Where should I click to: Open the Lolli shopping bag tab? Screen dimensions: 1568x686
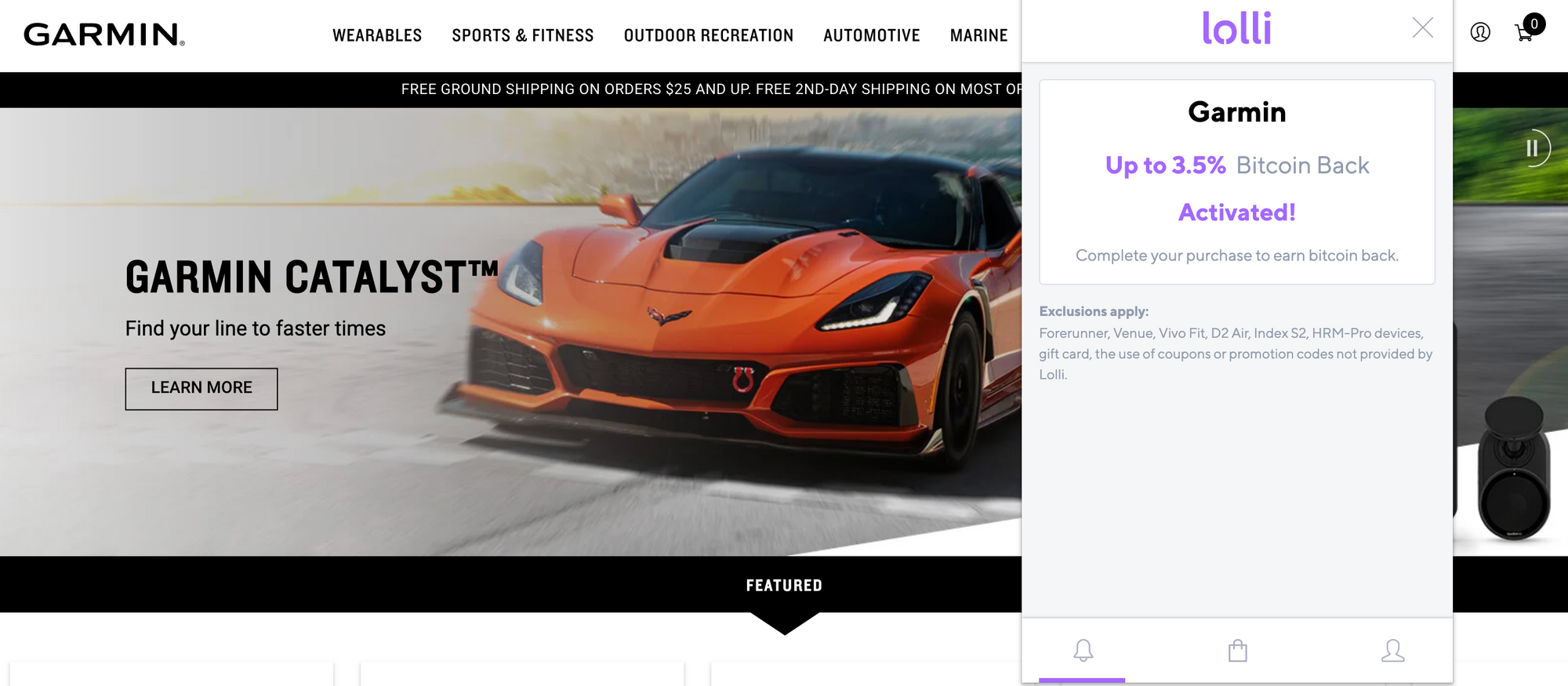pos(1238,650)
